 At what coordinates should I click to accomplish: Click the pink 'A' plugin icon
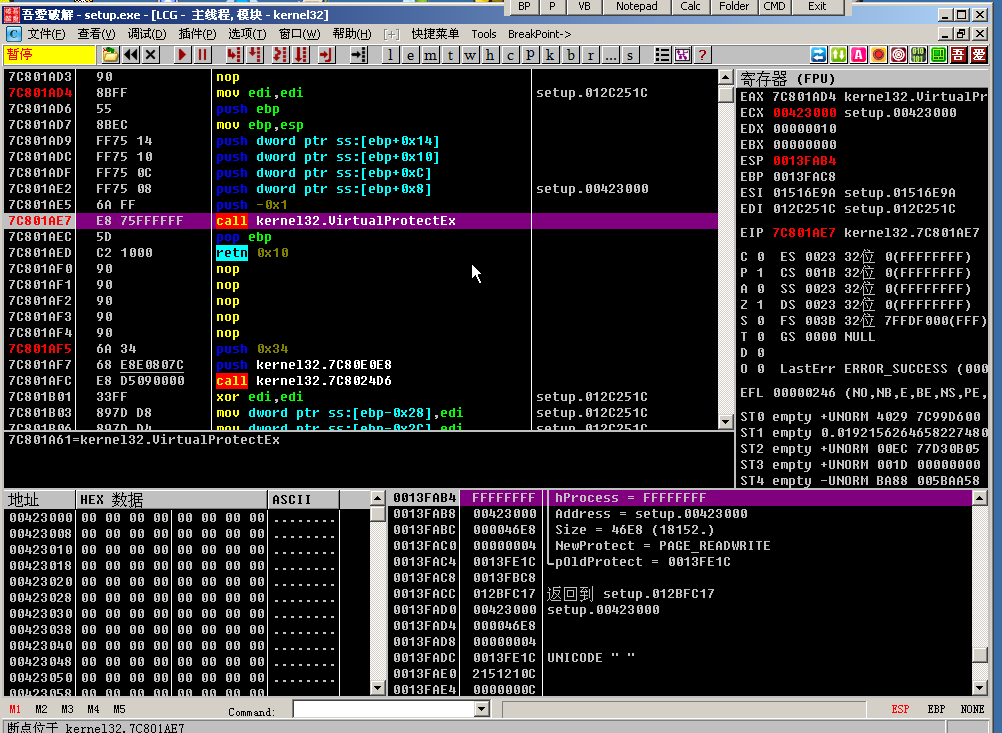859,55
